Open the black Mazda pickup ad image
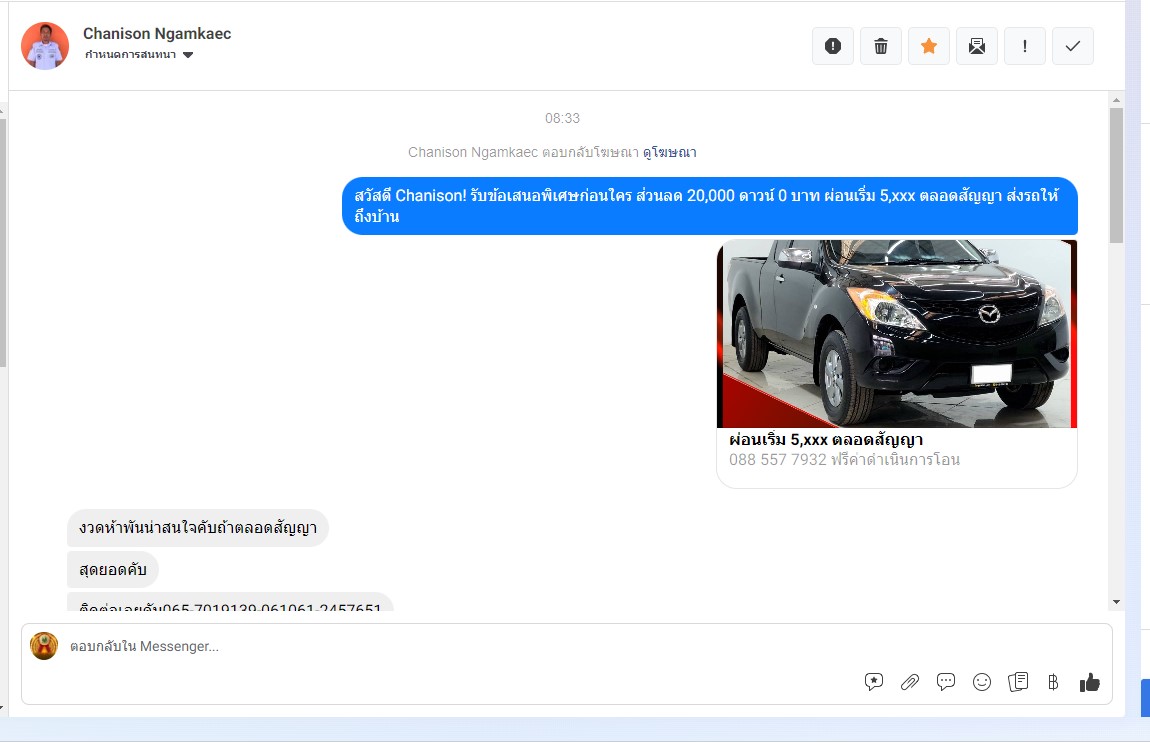Image resolution: width=1150 pixels, height=742 pixels. 896,333
